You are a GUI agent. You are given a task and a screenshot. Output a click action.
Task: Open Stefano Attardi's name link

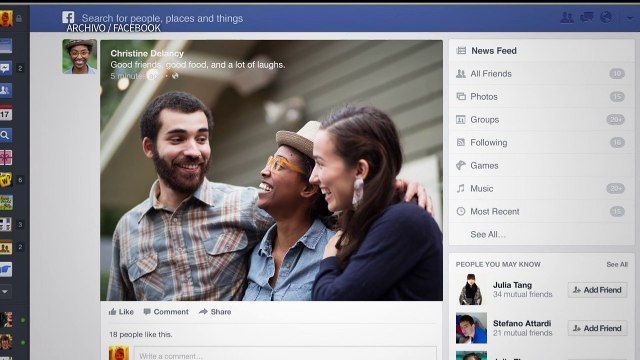pos(522,323)
